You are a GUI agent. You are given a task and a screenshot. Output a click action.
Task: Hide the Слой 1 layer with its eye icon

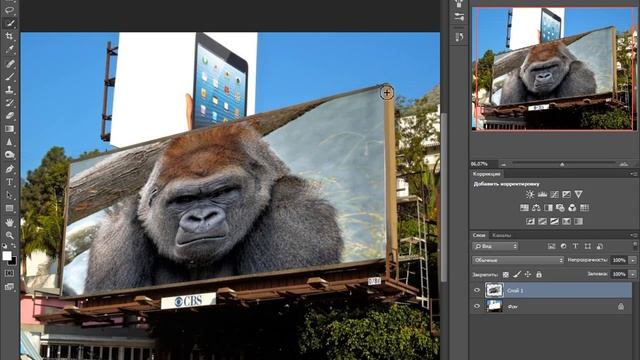click(477, 290)
